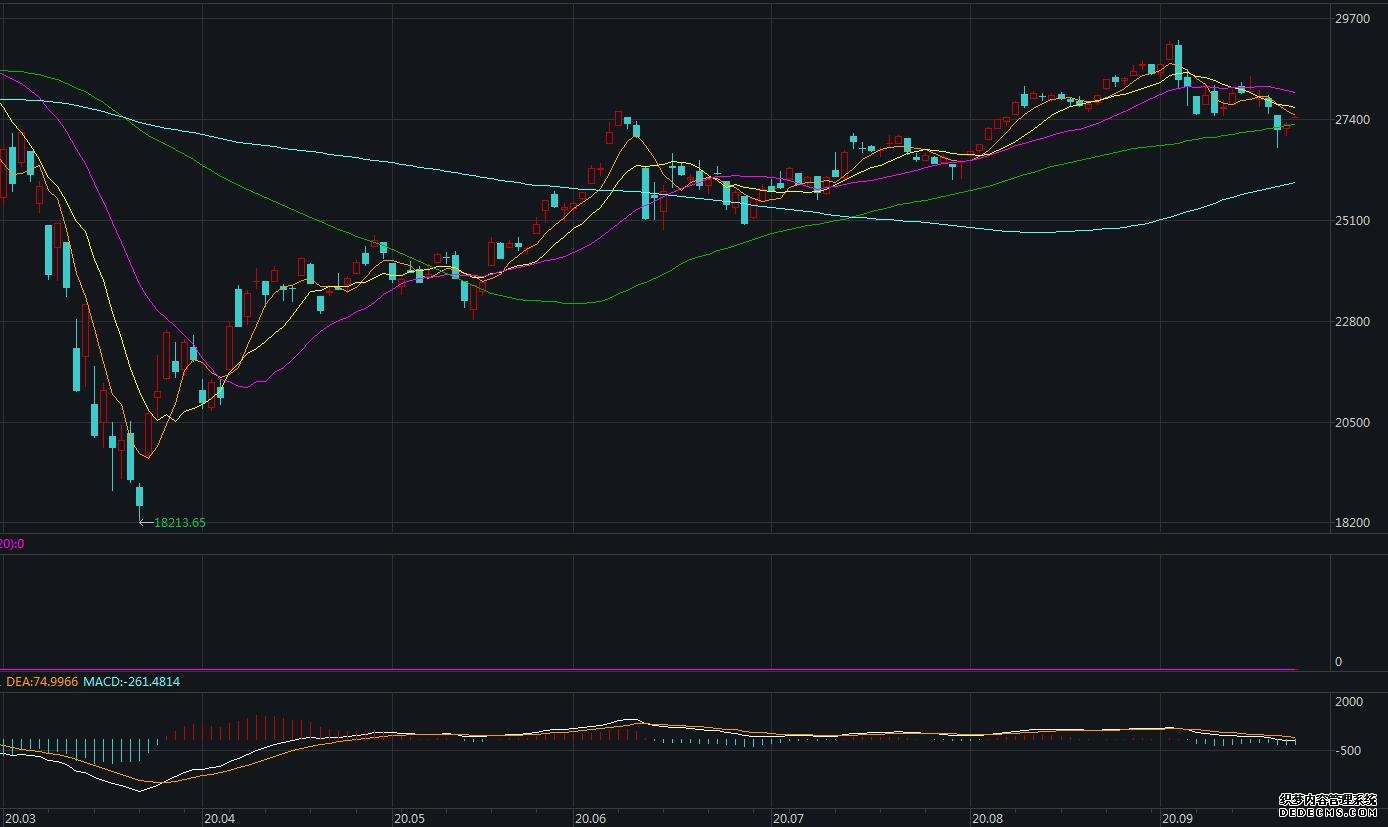Click the 20.09 date on time axis

(x=1178, y=818)
